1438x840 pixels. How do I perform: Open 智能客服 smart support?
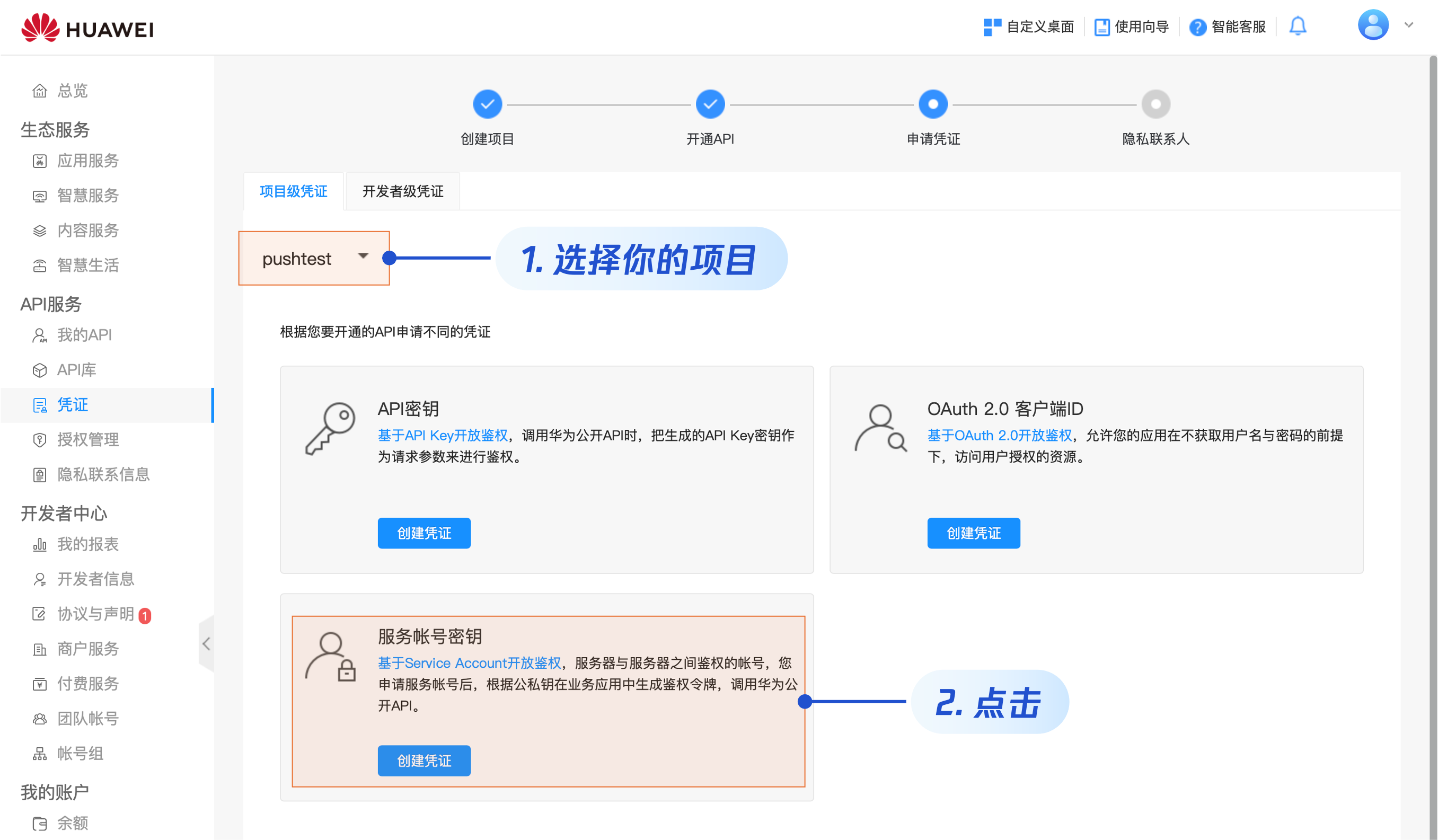pyautogui.click(x=1227, y=27)
